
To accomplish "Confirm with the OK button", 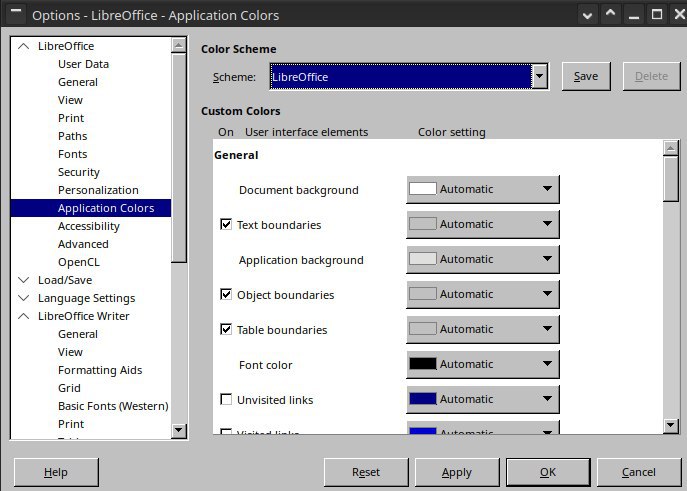I will click(x=548, y=472).
